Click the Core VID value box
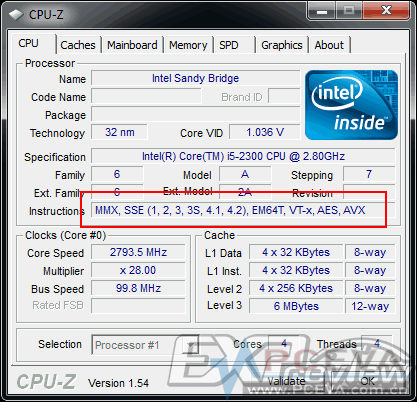This screenshot has width=417, height=402. point(265,132)
